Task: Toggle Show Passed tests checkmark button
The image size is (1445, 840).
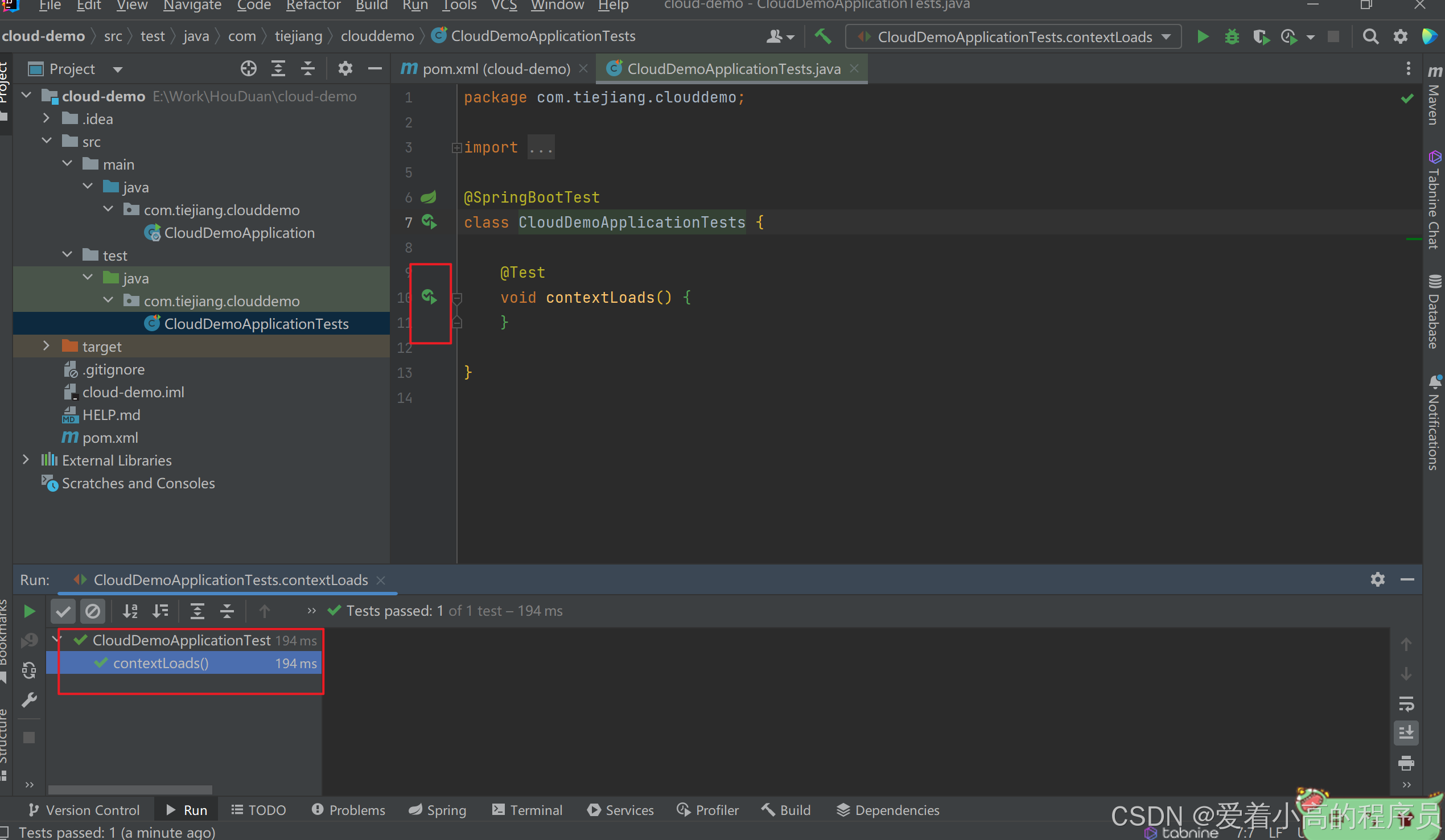Action: (63, 611)
